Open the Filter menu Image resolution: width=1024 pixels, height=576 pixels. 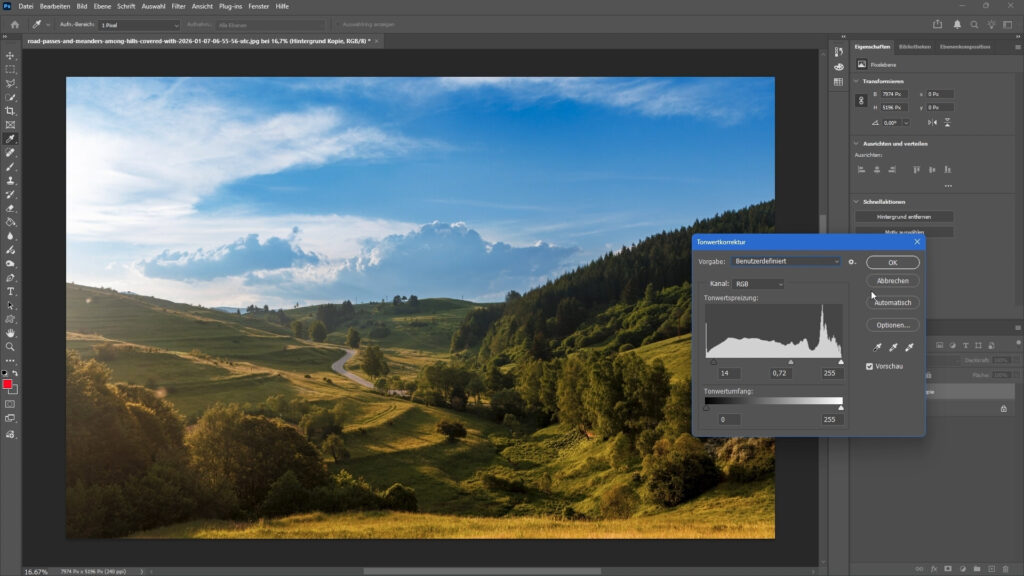(178, 6)
